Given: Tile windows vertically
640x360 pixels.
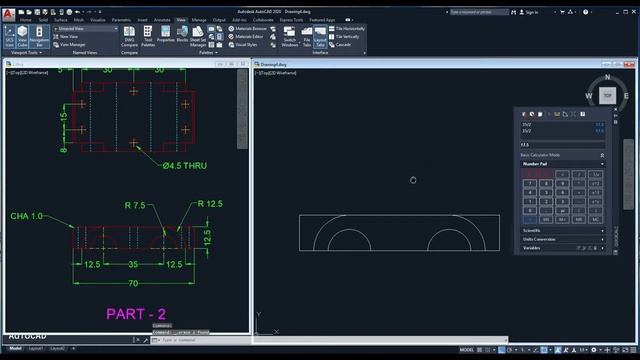Looking at the screenshot, I should 344,36.
